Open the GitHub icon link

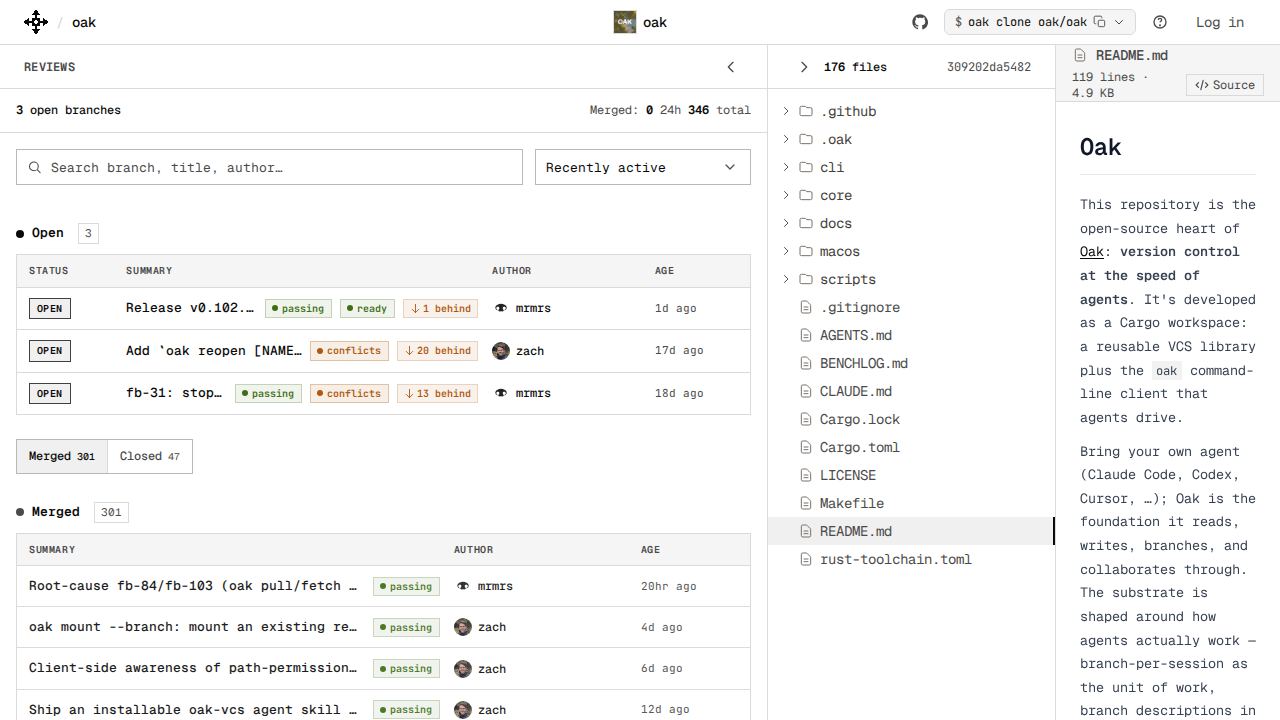click(920, 22)
